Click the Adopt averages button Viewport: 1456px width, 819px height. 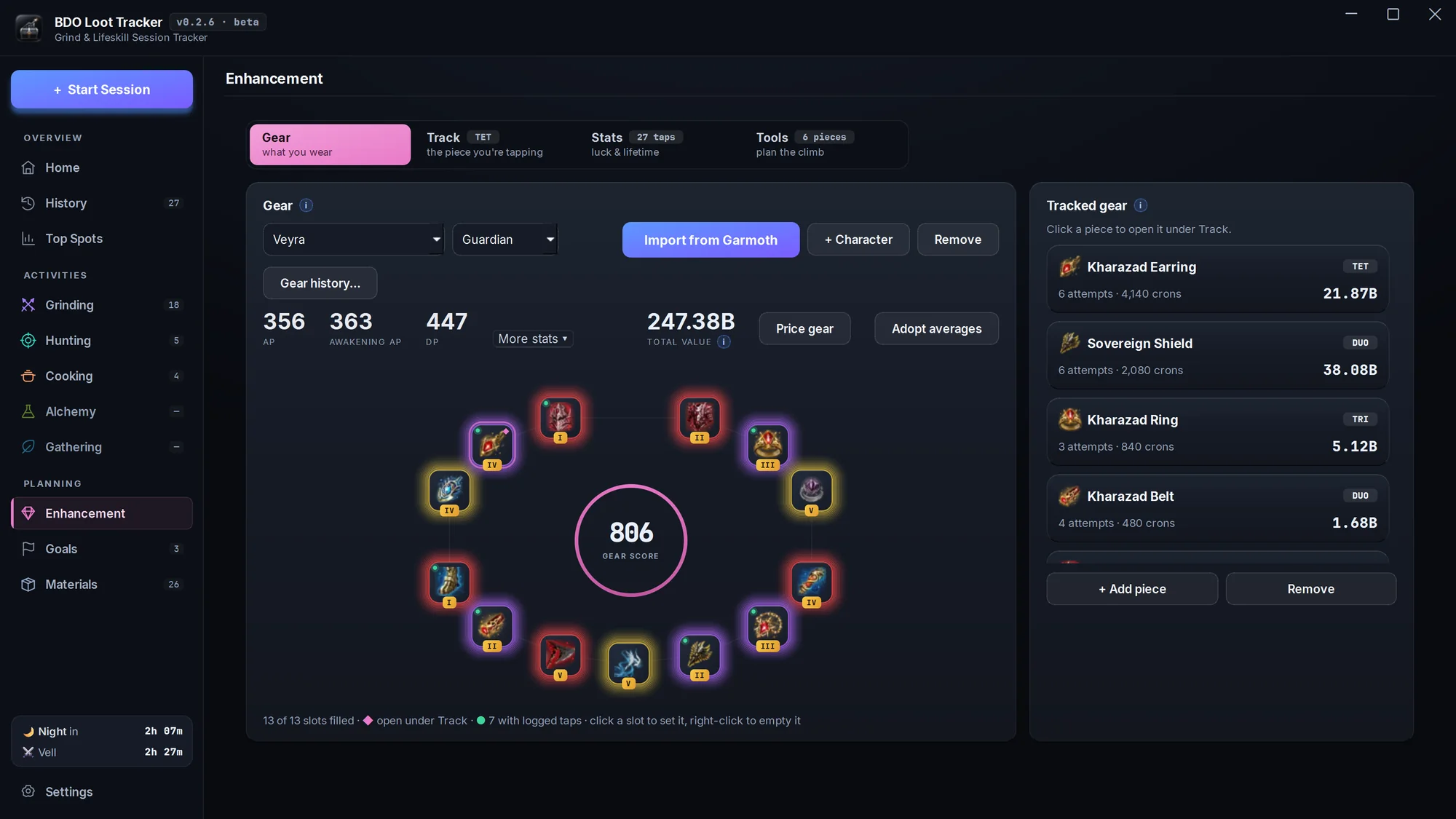click(936, 328)
